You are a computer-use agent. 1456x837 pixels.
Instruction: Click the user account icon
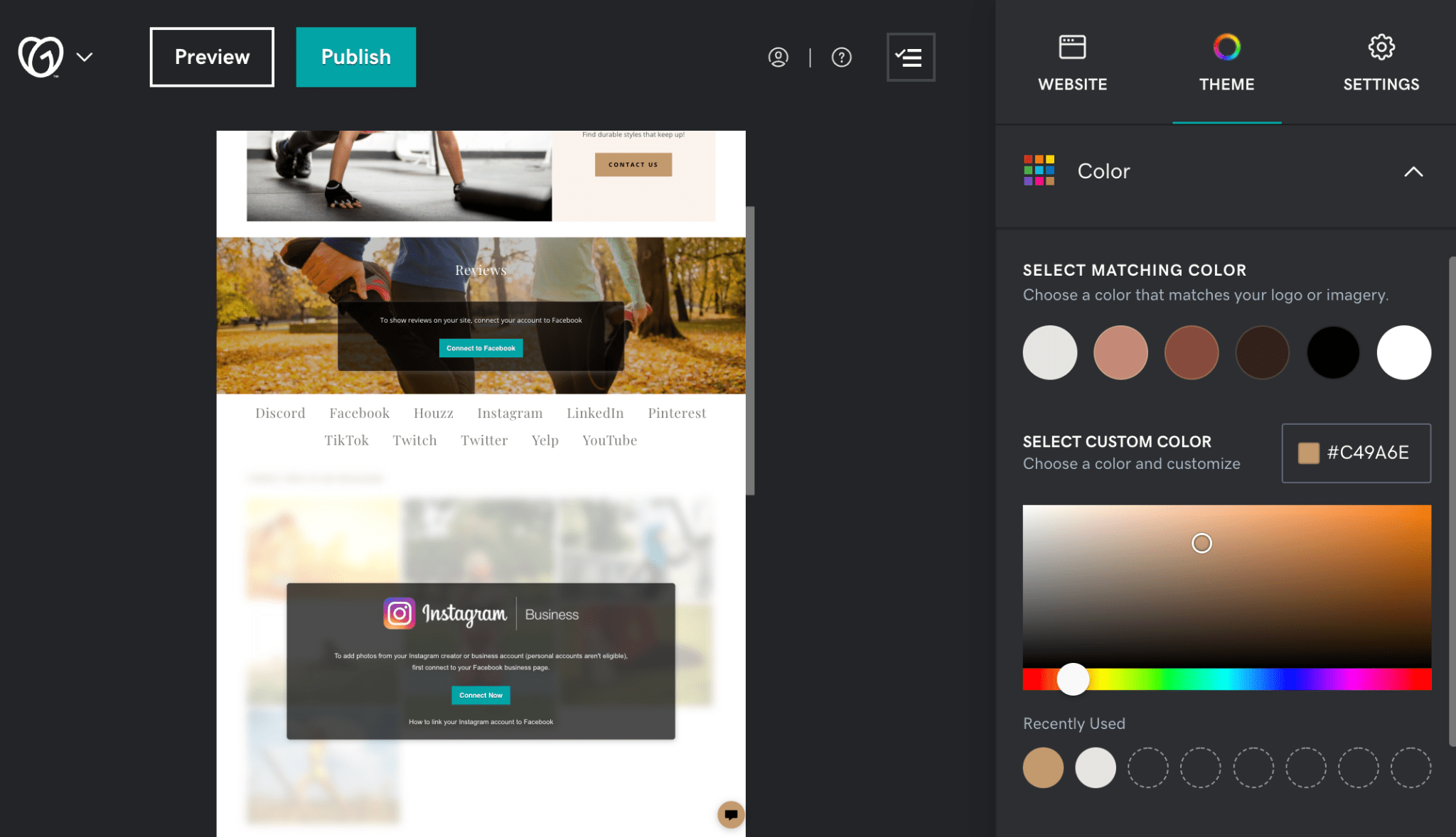(x=779, y=57)
